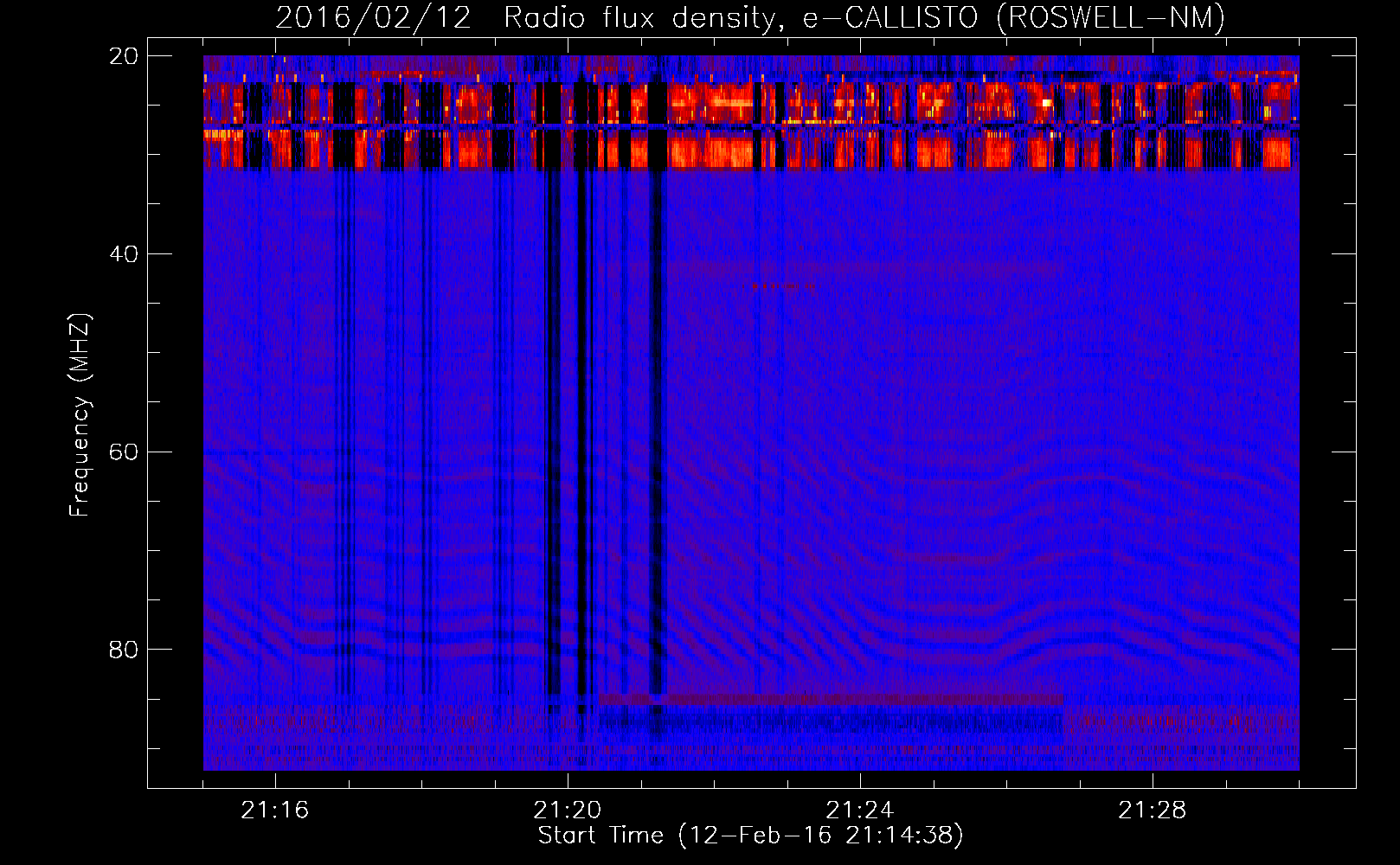
Task: Click the 21:20 time tick label
Action: click(568, 811)
